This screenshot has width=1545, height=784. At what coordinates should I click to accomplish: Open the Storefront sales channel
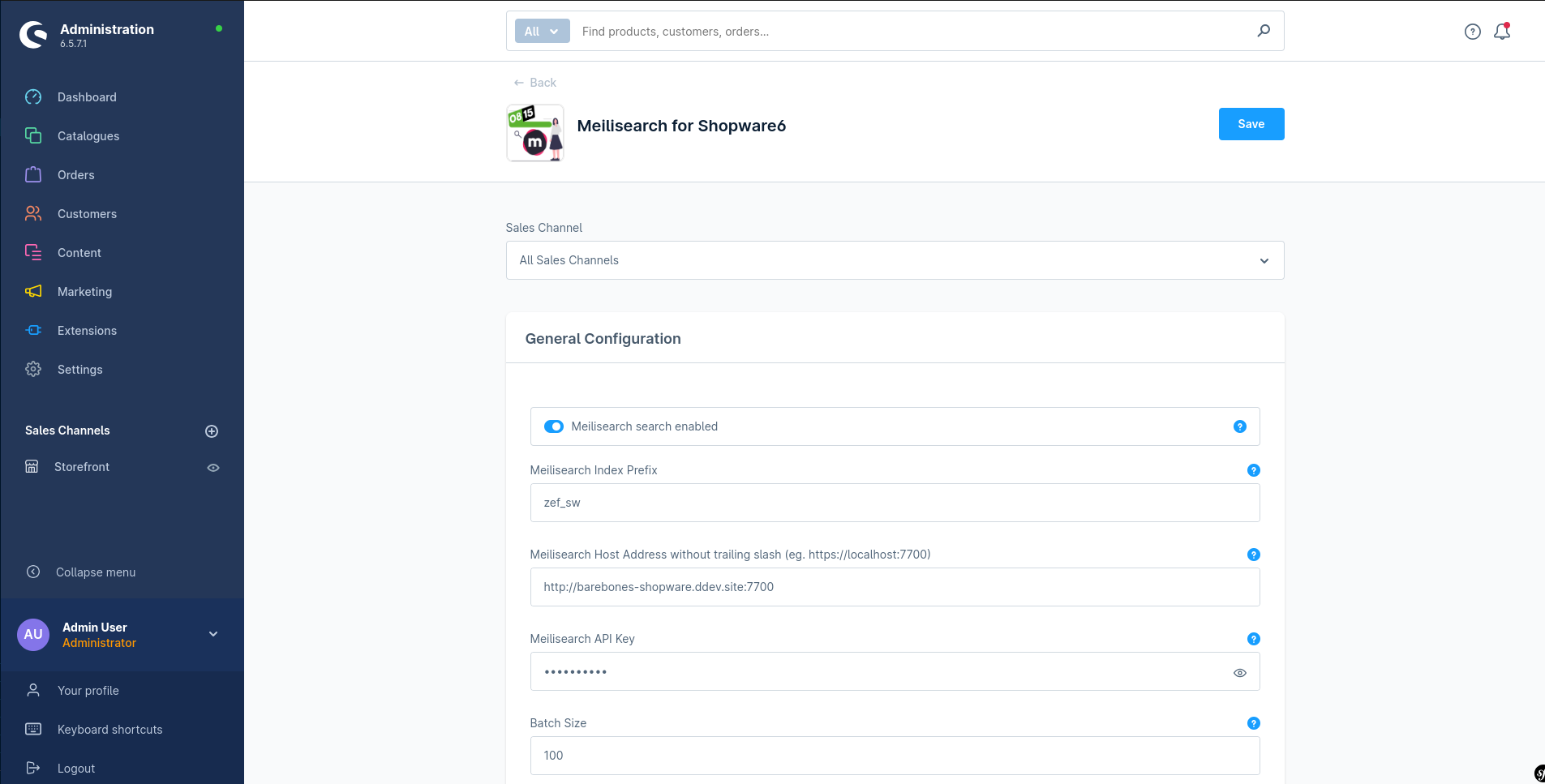point(82,467)
